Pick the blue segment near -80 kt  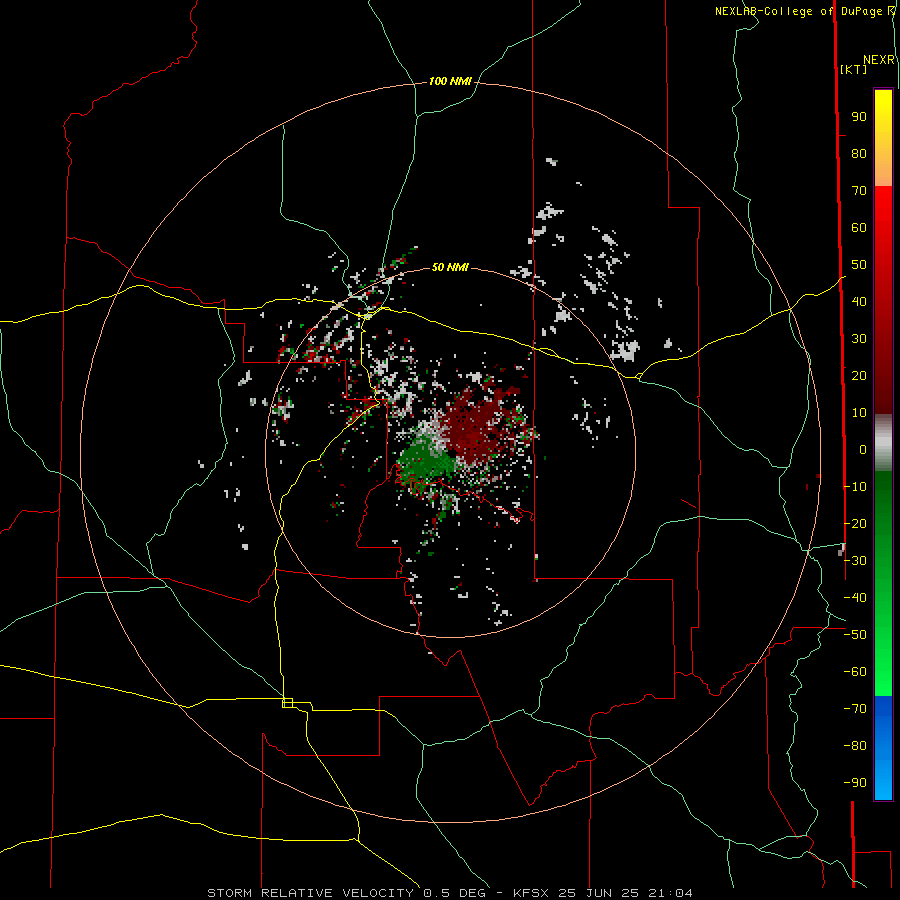883,746
